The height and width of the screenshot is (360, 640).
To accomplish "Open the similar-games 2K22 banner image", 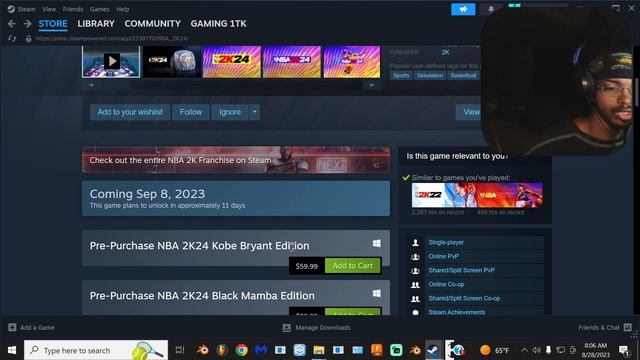I will 444,195.
